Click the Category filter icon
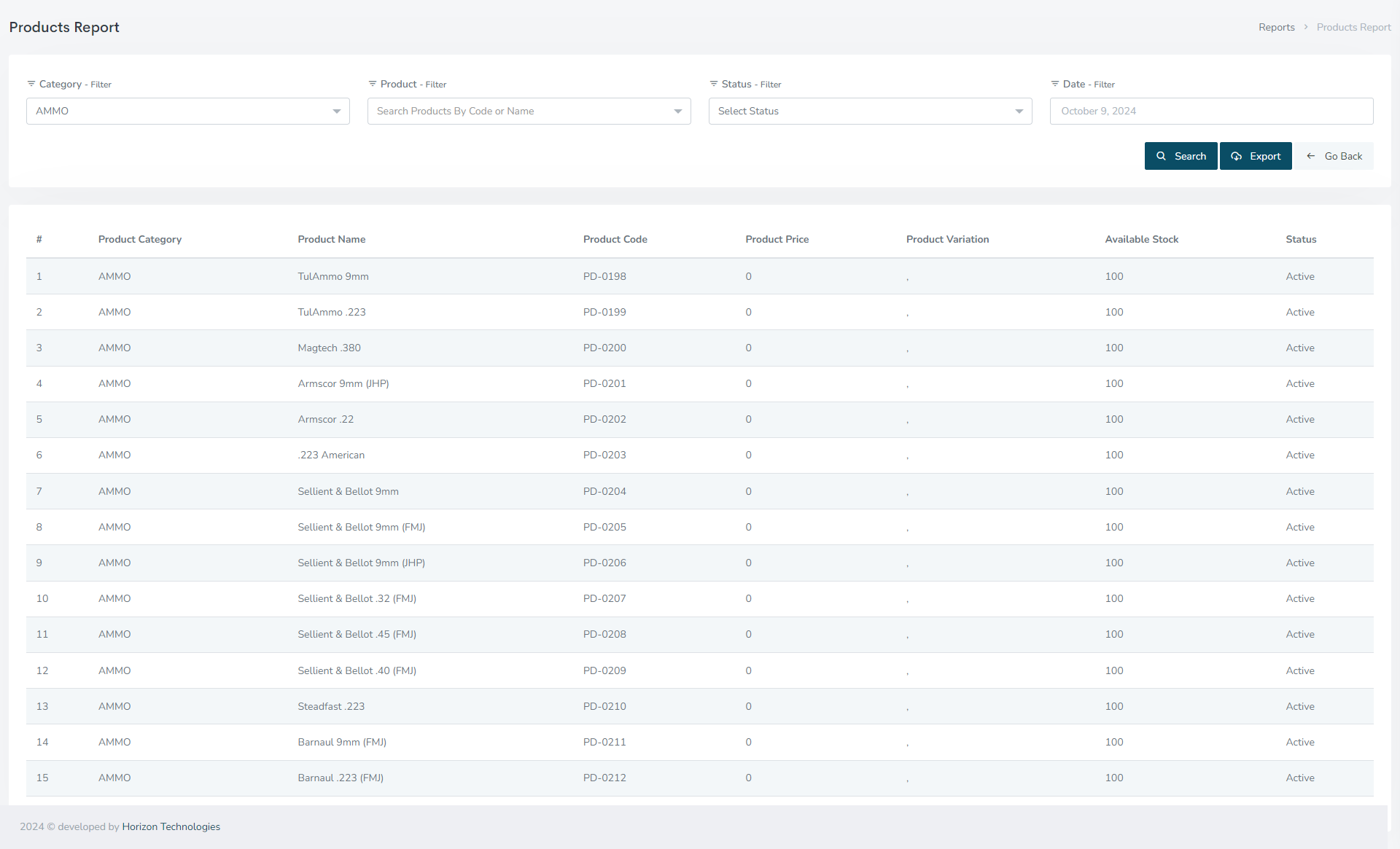This screenshot has width=1400, height=849. pyautogui.click(x=31, y=84)
